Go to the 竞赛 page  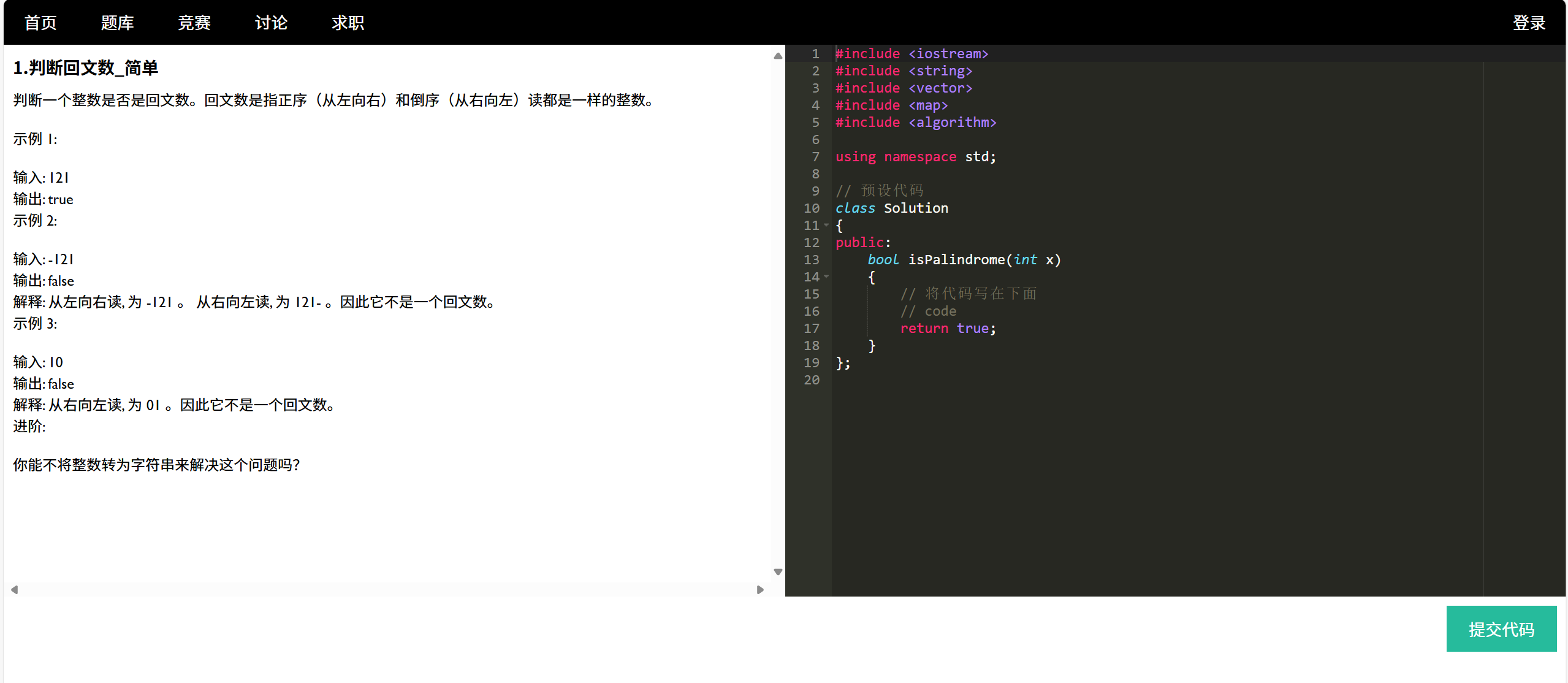[x=194, y=23]
